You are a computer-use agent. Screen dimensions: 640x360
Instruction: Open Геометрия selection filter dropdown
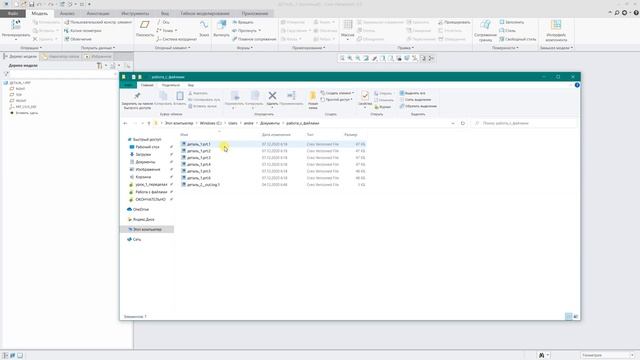(x=608, y=355)
